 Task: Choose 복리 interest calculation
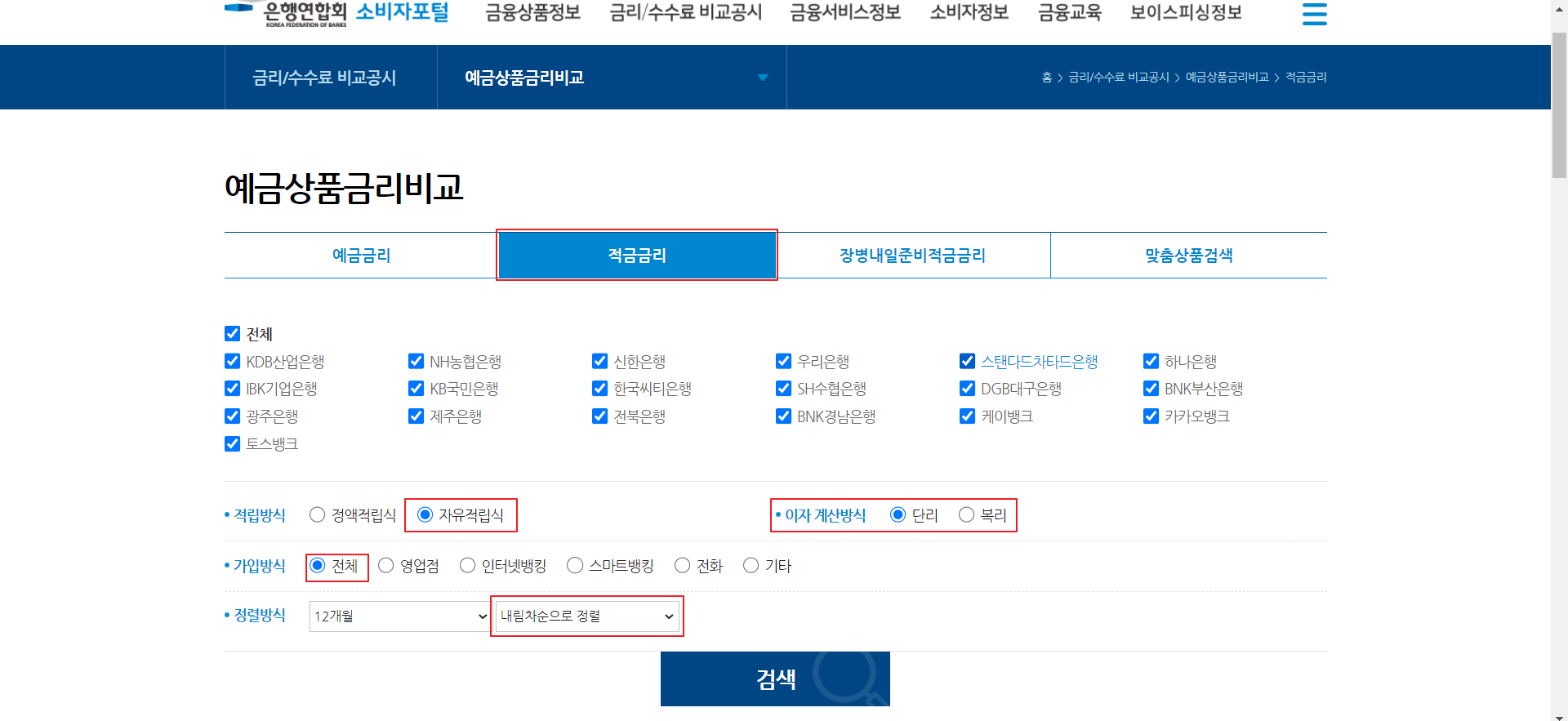click(966, 515)
